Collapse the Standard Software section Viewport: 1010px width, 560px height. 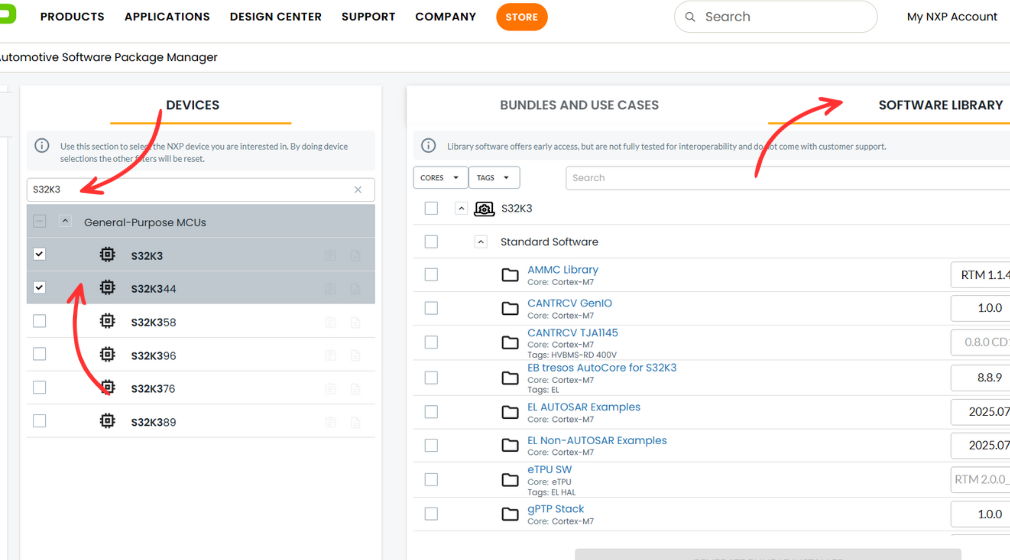coord(481,242)
